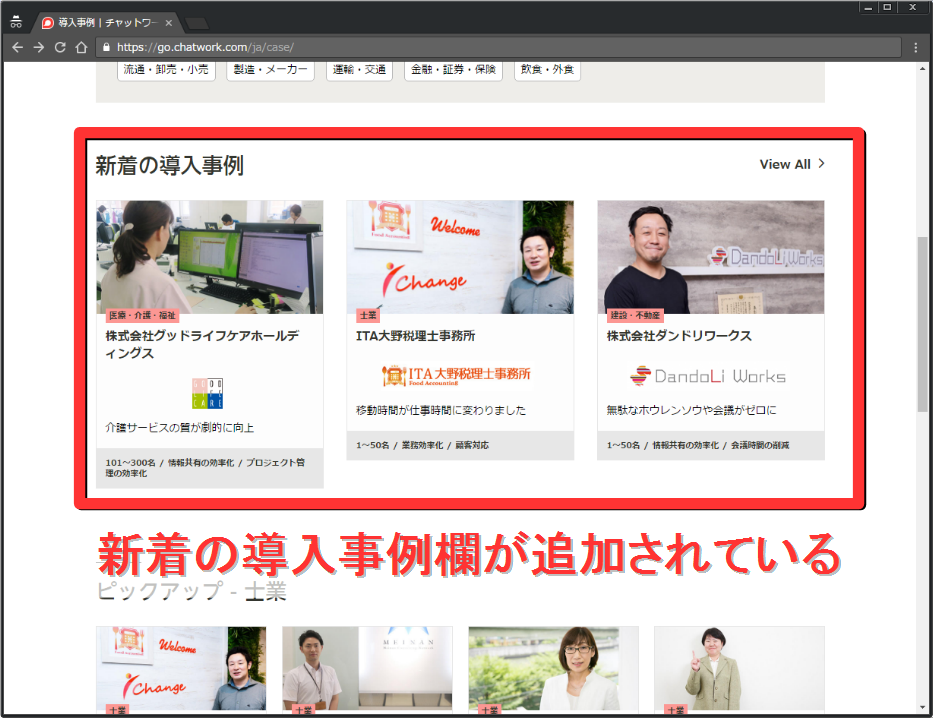Open pickup thumbnail with MEINAN sign

[367, 669]
